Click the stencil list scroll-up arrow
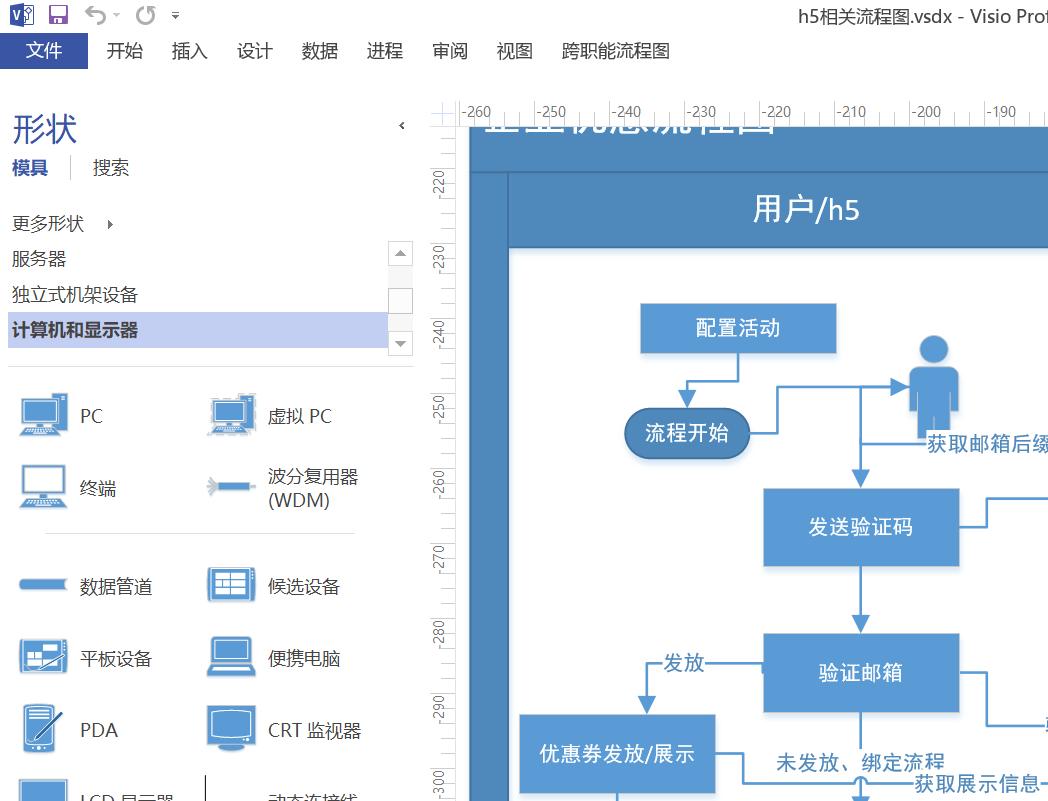The width and height of the screenshot is (1048, 801). tap(400, 253)
